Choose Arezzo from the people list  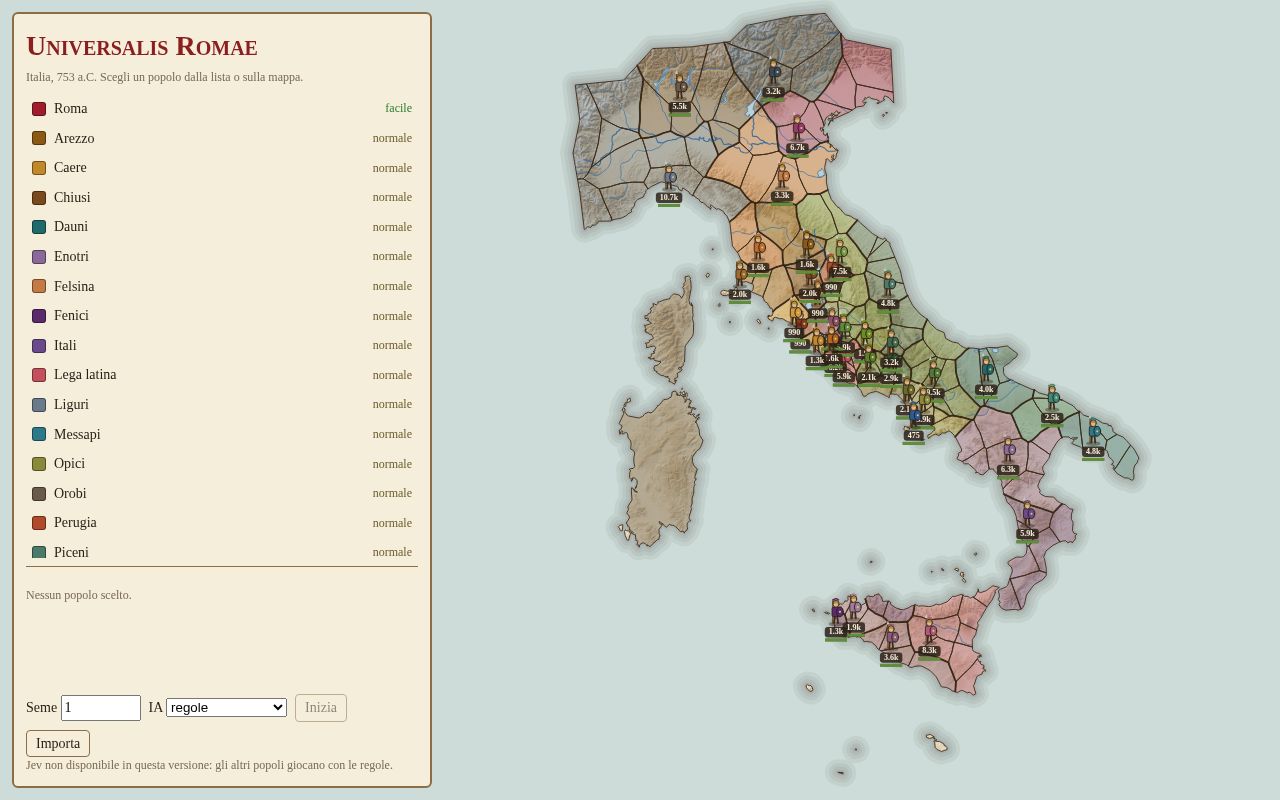(x=222, y=138)
